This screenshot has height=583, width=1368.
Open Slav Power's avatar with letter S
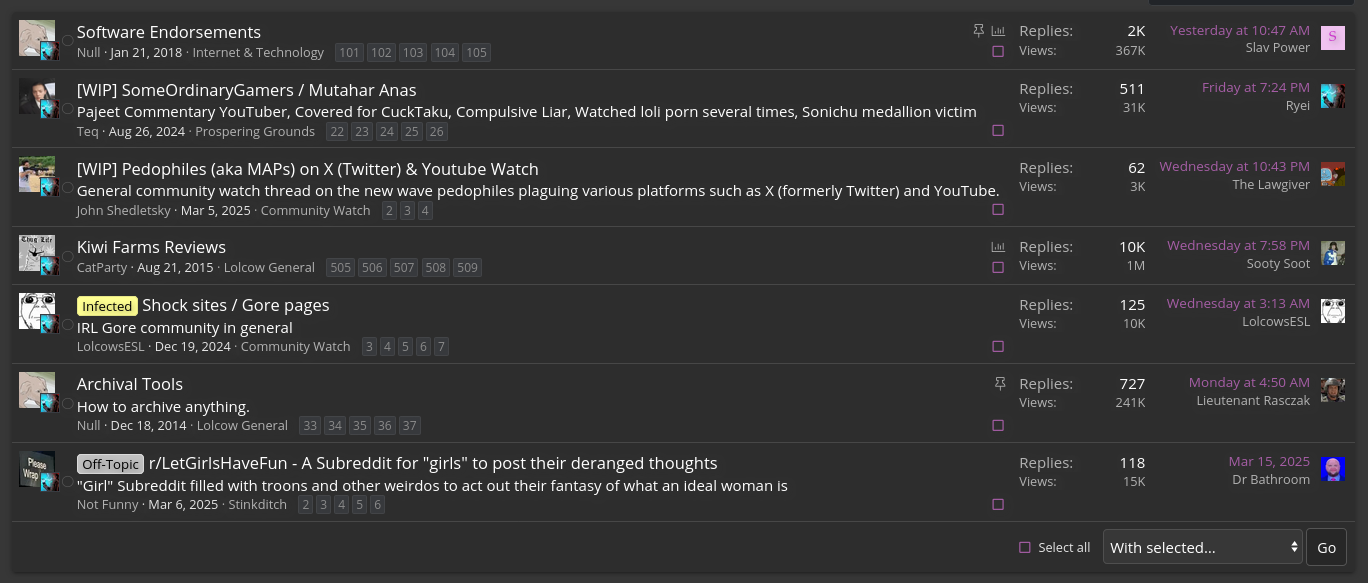1333,38
